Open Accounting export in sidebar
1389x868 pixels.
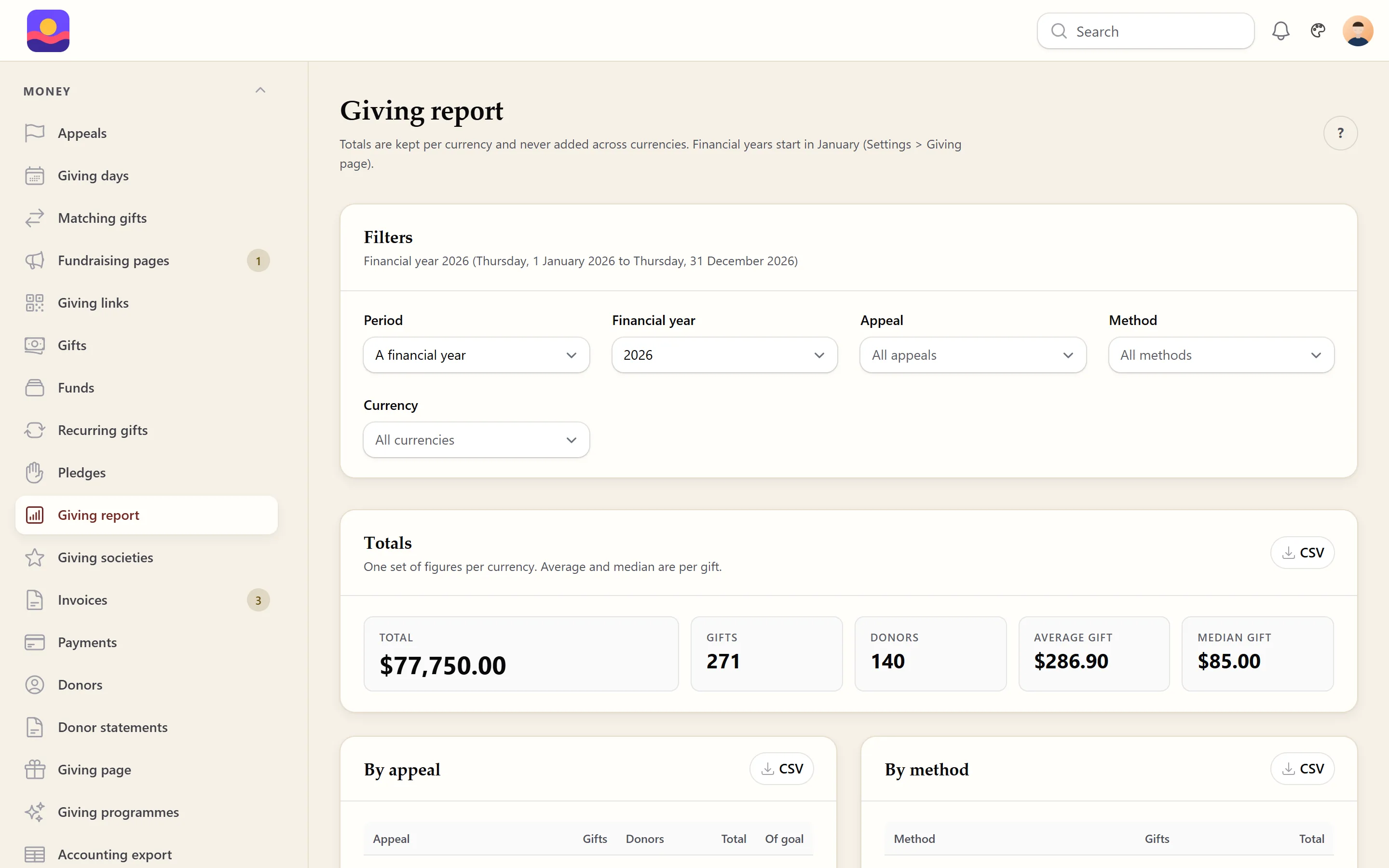(x=146, y=855)
